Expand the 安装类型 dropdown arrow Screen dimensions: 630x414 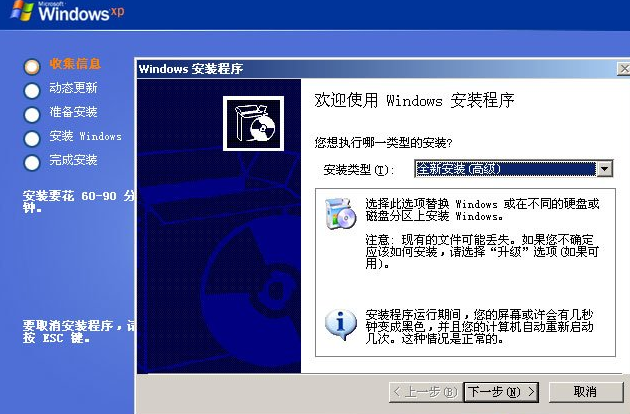pyautogui.click(x=603, y=169)
